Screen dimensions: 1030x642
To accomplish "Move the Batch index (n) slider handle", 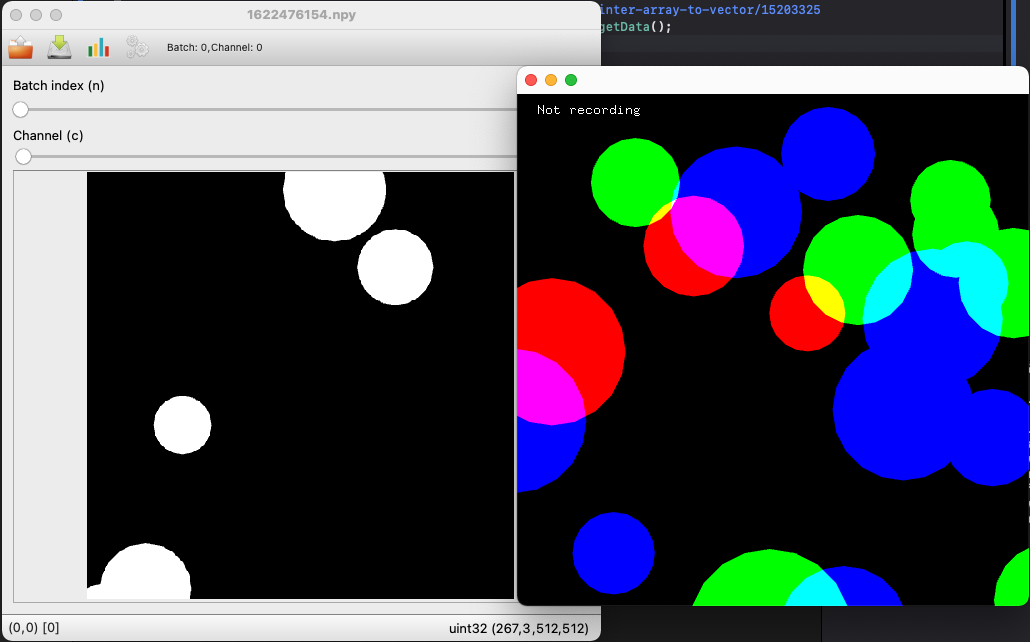I will pyautogui.click(x=20, y=109).
